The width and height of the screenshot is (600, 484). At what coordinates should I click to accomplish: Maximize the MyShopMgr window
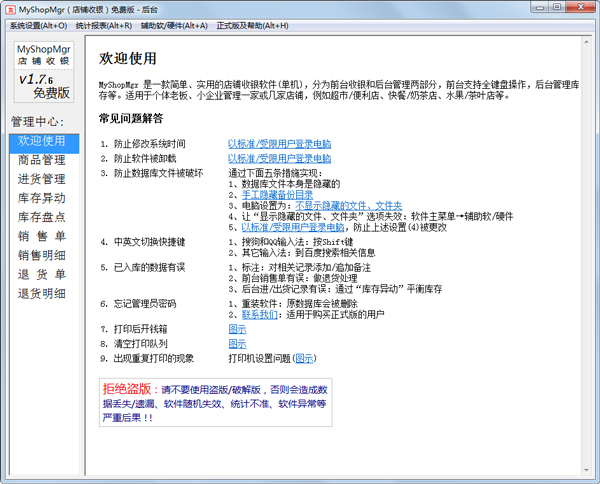pos(557,7)
